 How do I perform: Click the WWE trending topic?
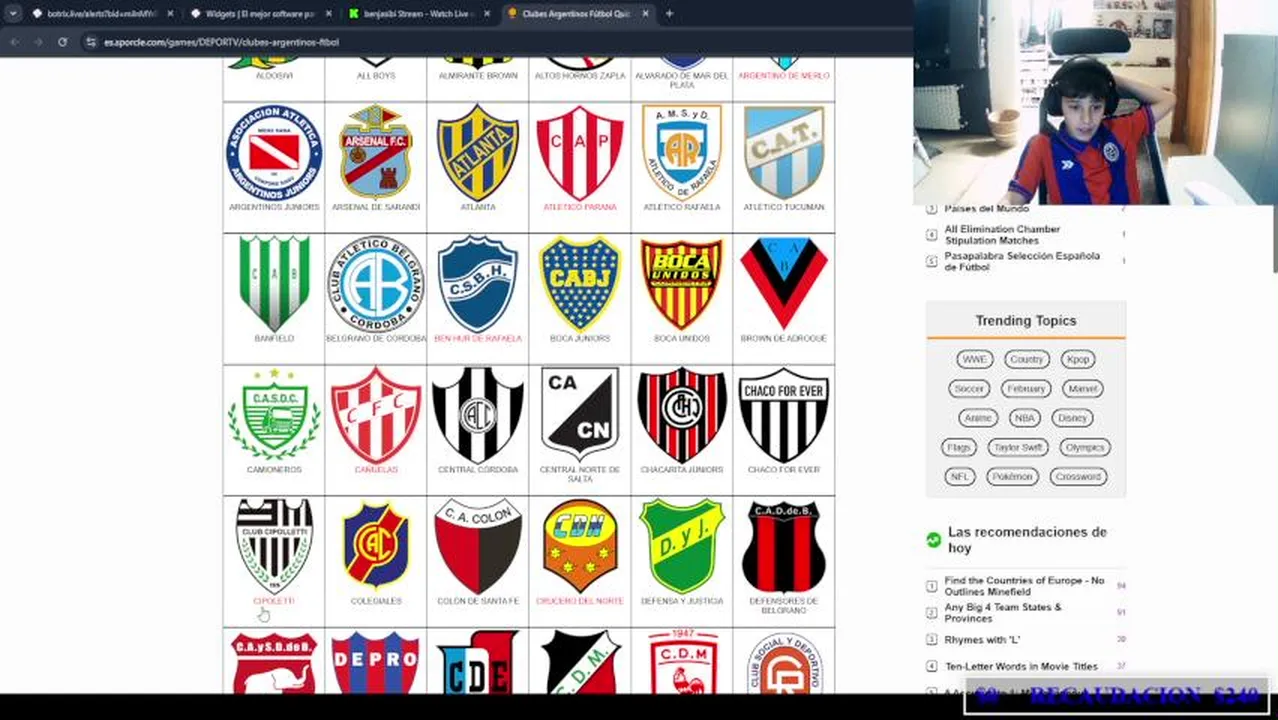[x=974, y=359]
